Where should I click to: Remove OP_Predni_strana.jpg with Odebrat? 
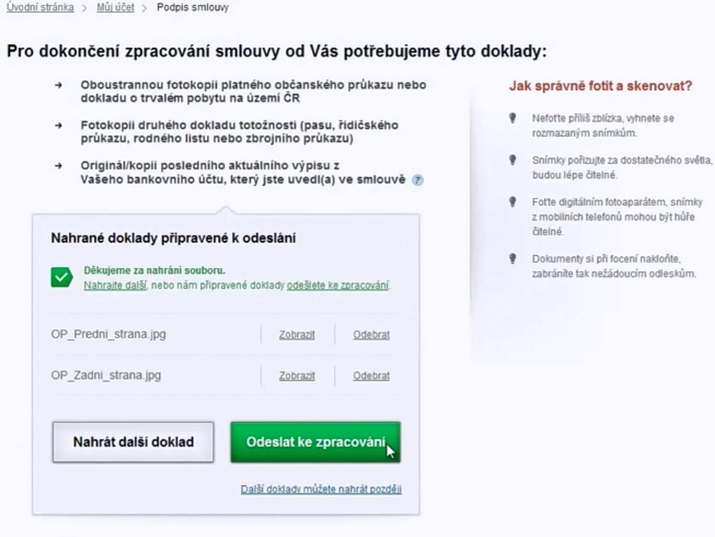coord(371,335)
